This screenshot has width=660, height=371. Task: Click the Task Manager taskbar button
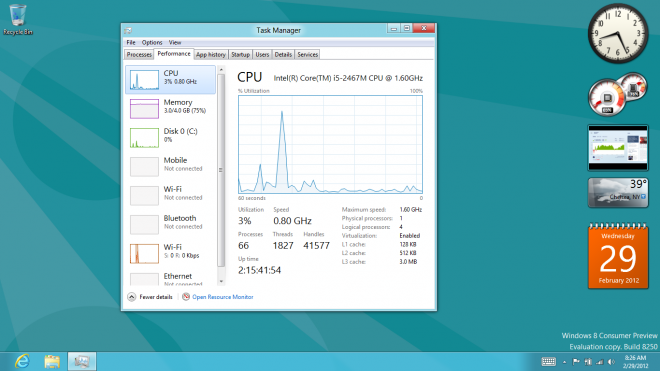click(x=82, y=361)
